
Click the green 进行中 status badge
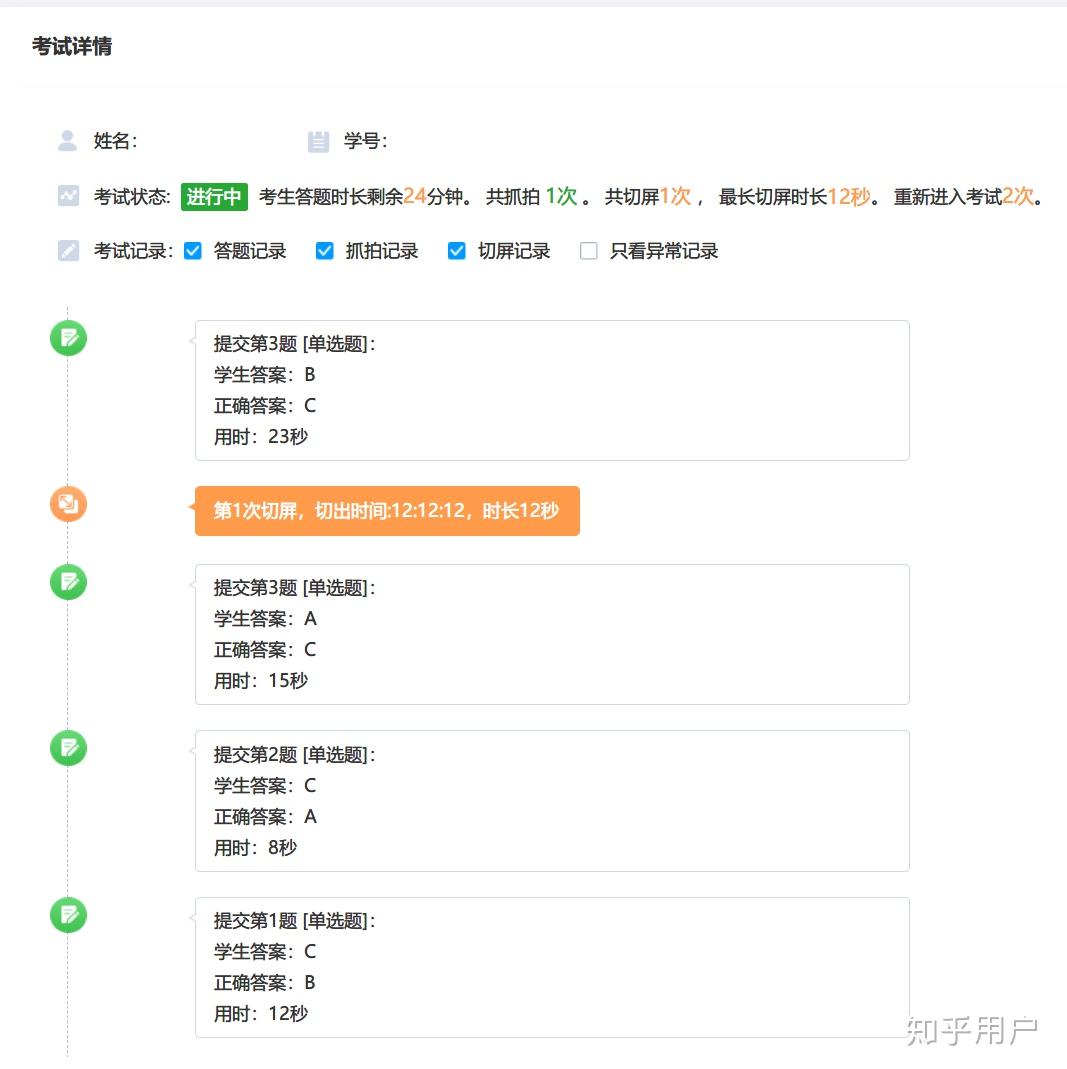coord(214,196)
